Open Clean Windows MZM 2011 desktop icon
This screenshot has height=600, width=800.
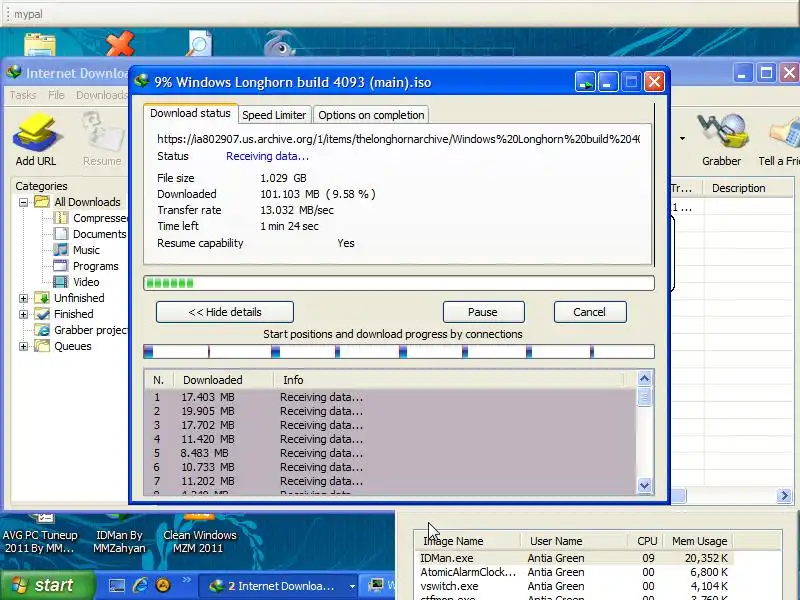pyautogui.click(x=199, y=536)
